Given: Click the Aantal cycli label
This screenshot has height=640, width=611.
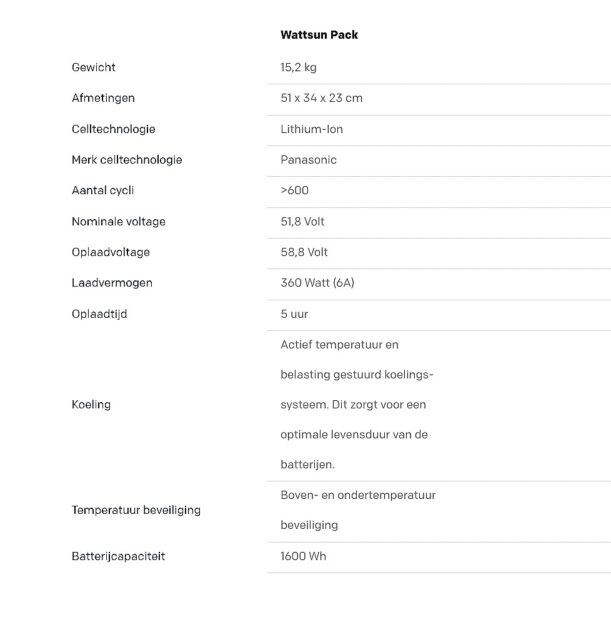Looking at the screenshot, I should 102,190.
